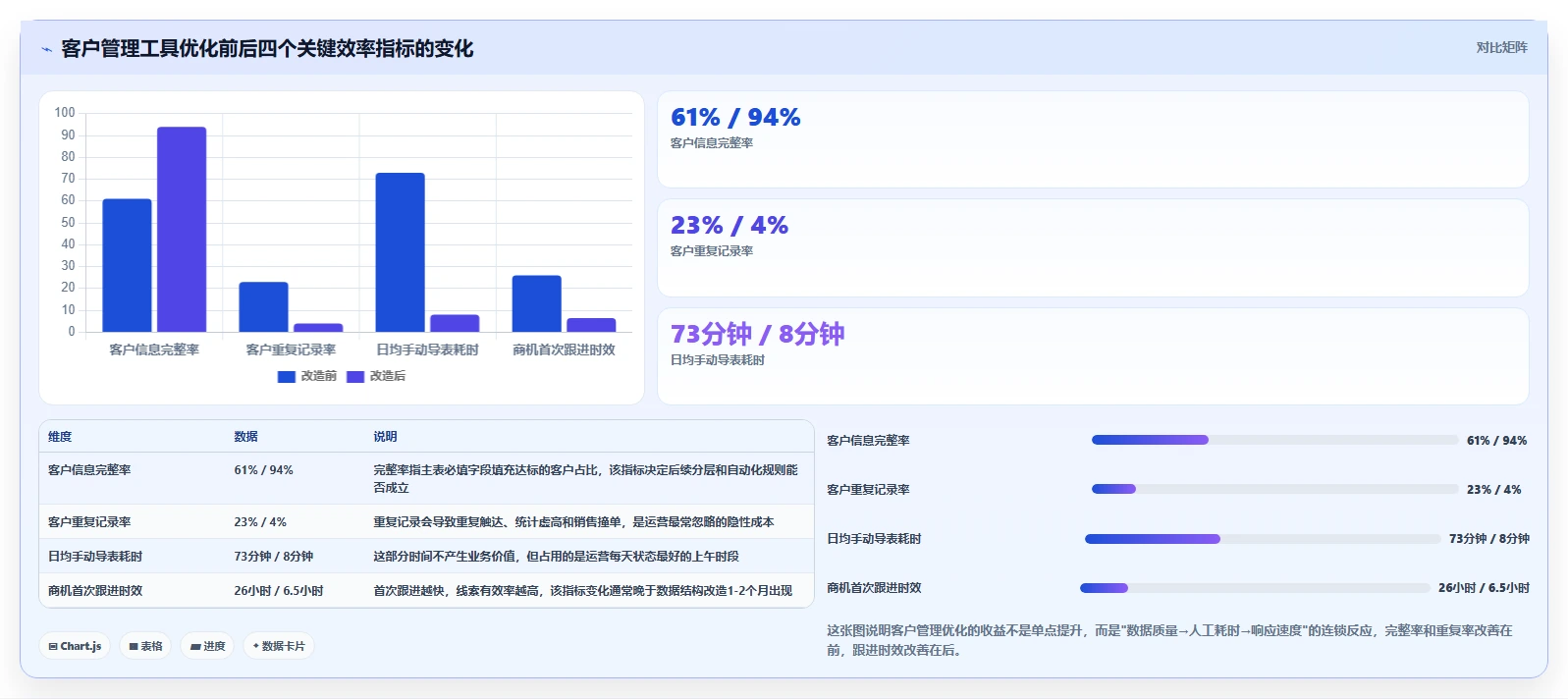Click the dashboard title 客户管理工具优化前后

click(x=267, y=48)
